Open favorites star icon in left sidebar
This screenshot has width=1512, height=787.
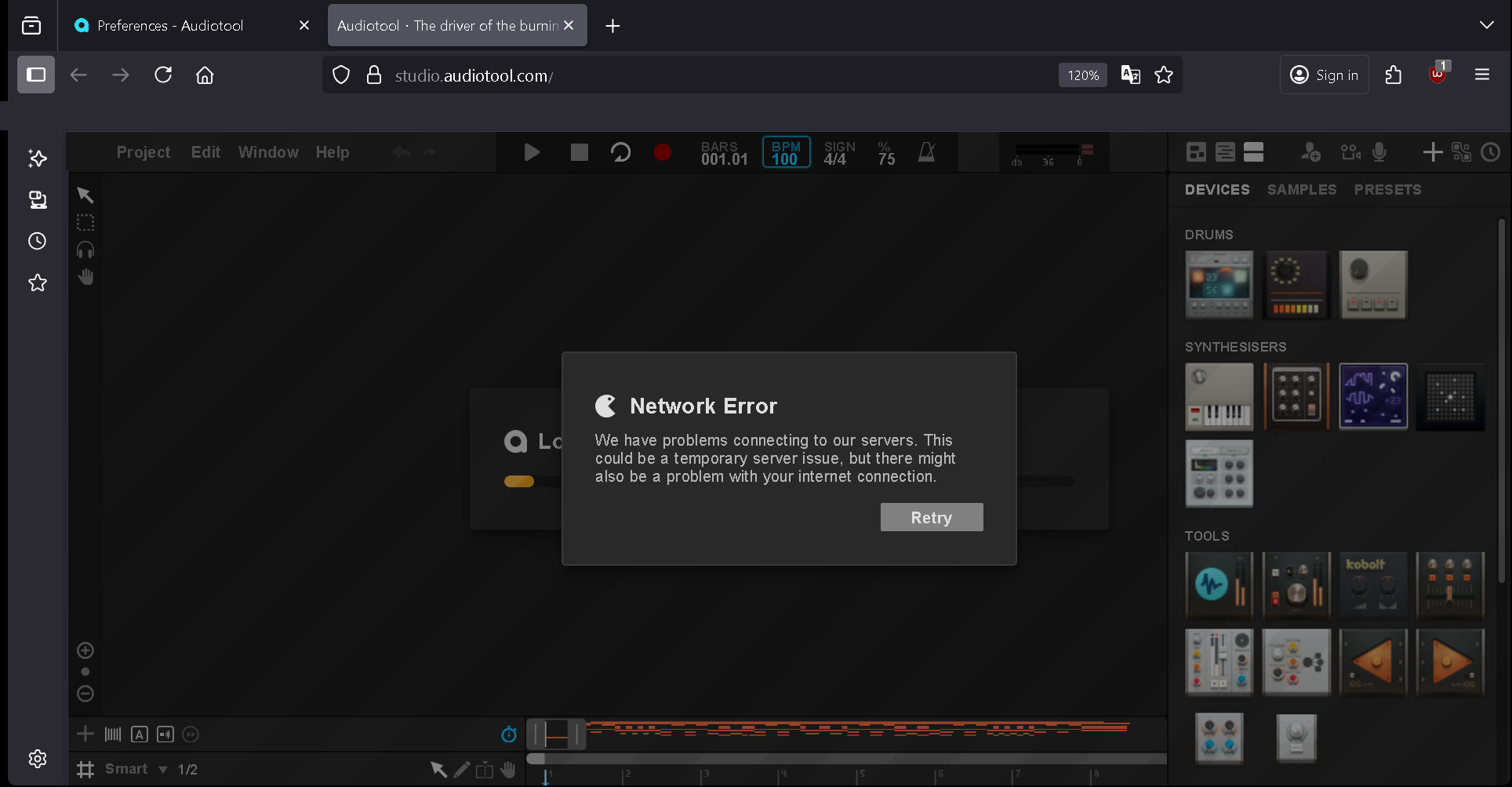click(x=37, y=282)
